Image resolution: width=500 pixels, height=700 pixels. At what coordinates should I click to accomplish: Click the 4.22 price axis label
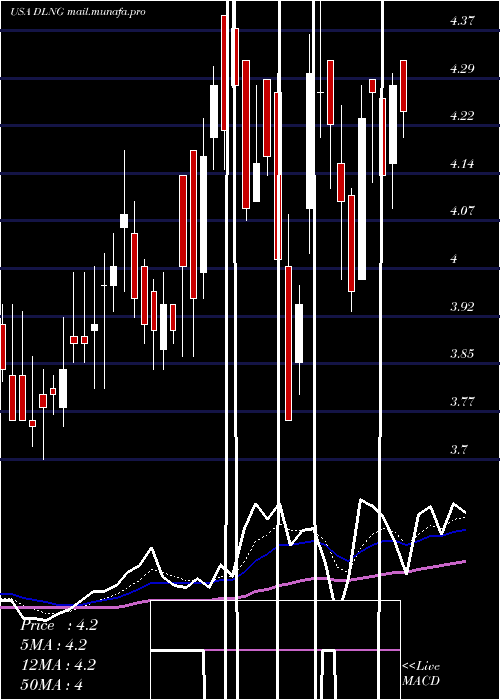pyautogui.click(x=462, y=116)
